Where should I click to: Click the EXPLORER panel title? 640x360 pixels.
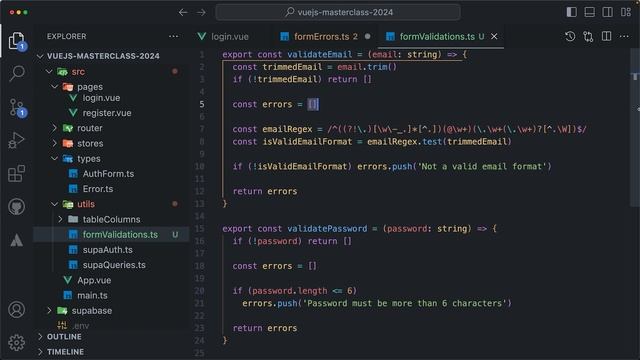(x=67, y=36)
